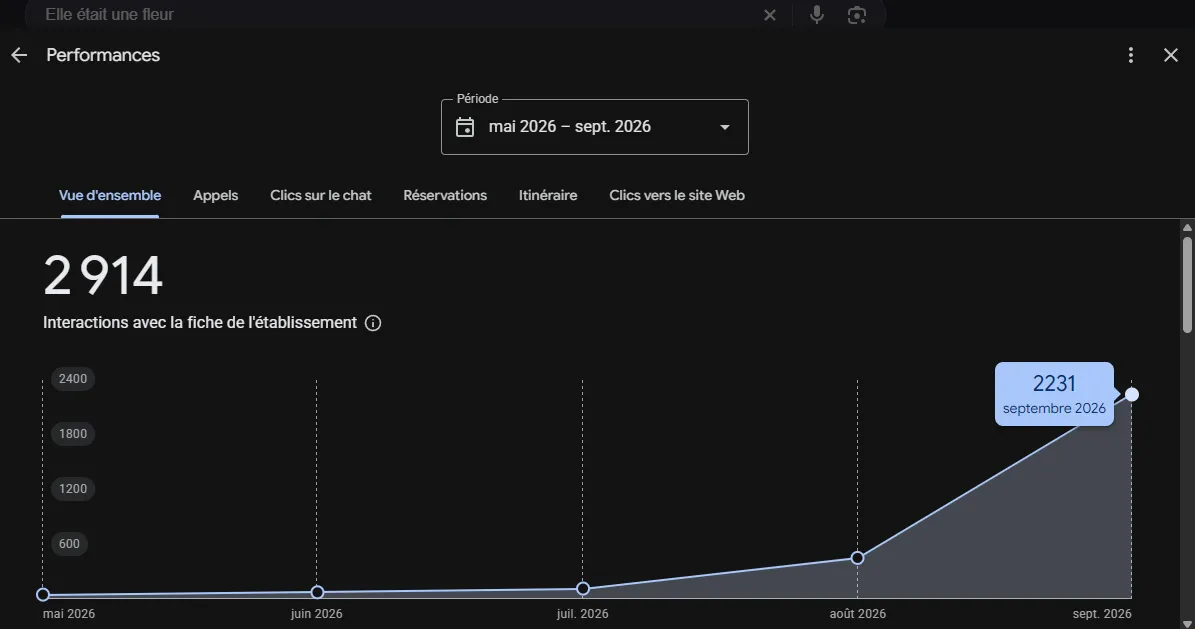Screen dimensions: 1195x629
Task: Click the 'août 2026' x-axis label
Action: click(857, 614)
